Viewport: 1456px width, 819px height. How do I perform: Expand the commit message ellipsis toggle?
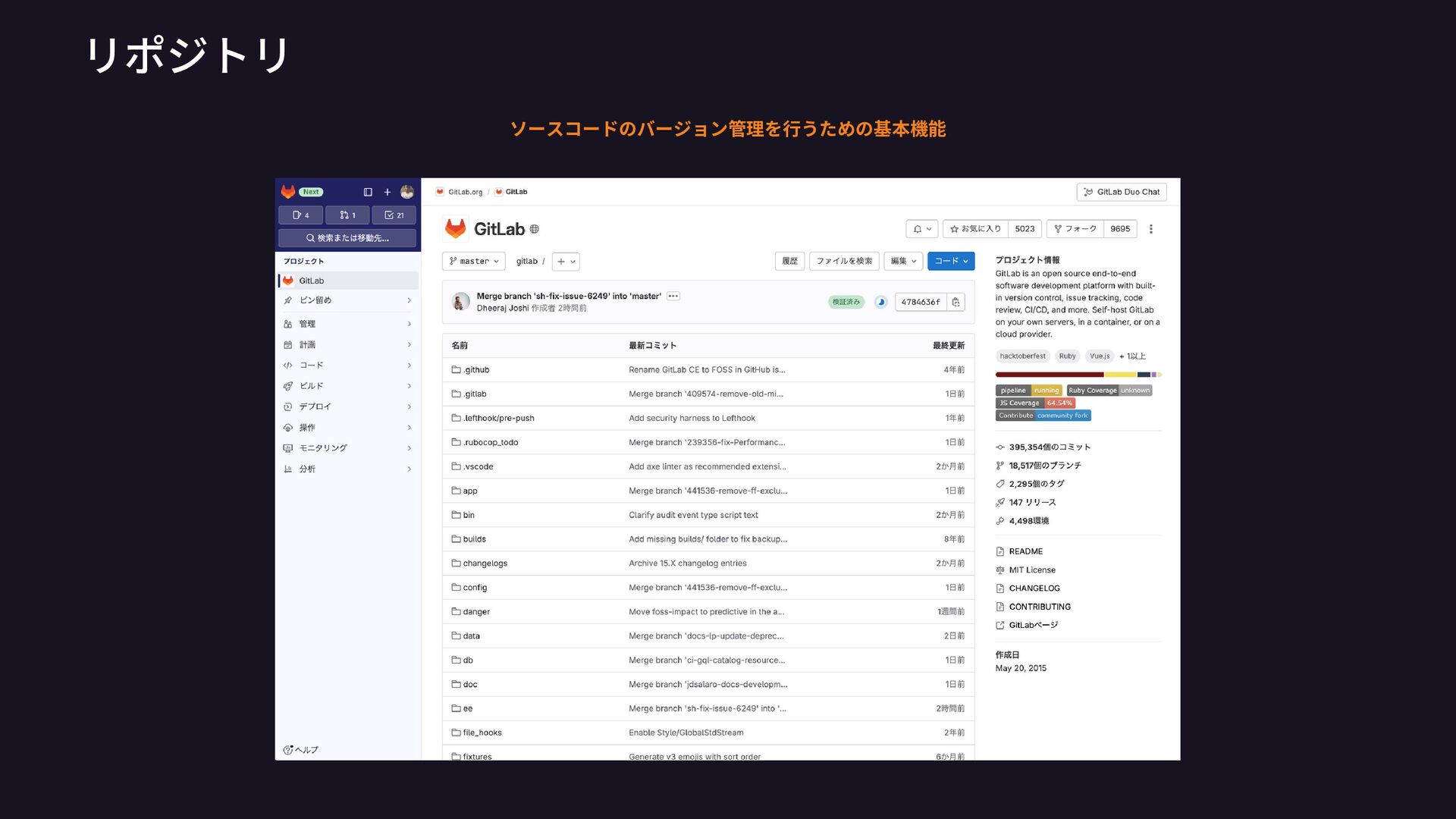(673, 297)
